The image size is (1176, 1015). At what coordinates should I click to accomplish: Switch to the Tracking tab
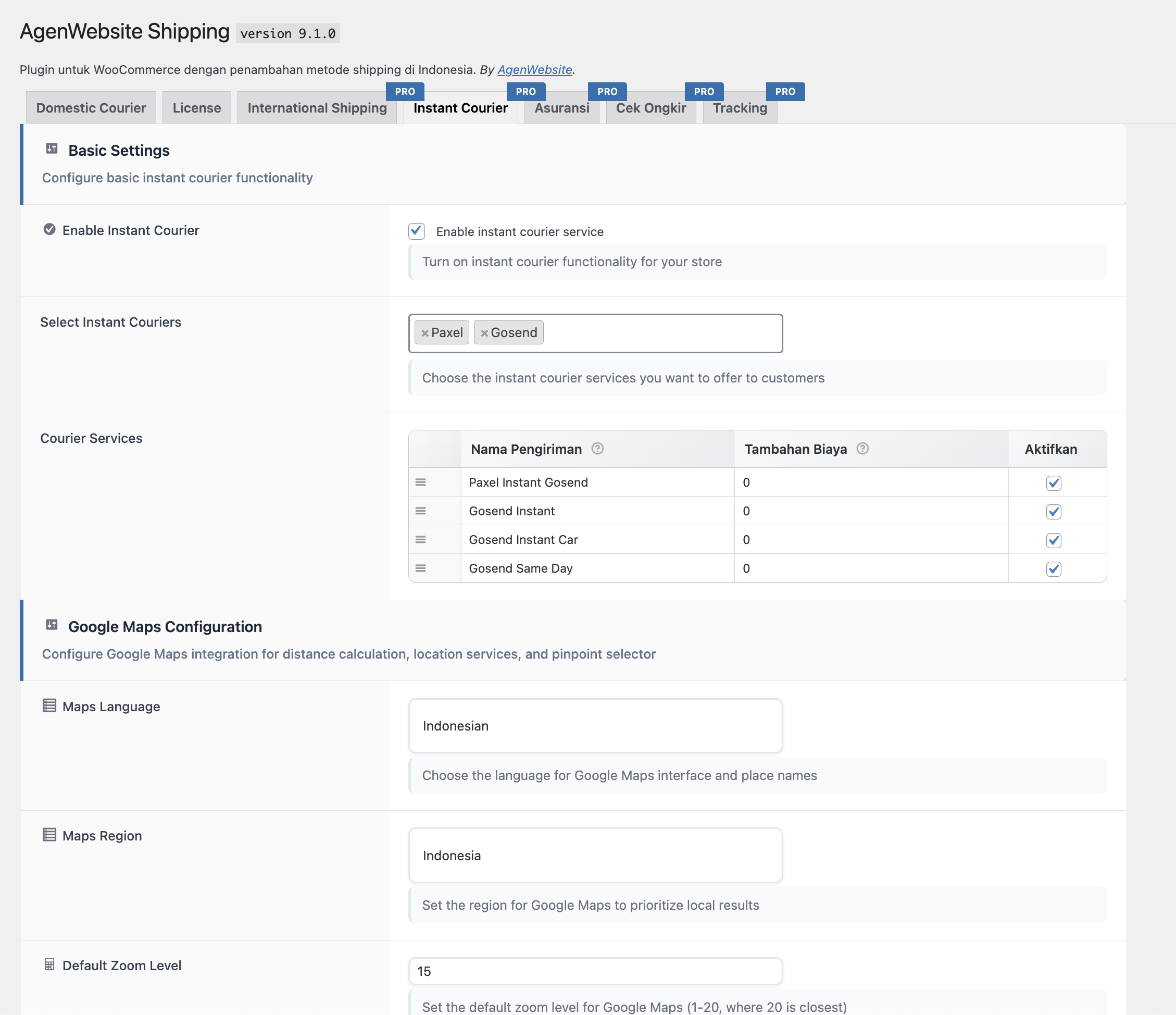click(x=740, y=108)
